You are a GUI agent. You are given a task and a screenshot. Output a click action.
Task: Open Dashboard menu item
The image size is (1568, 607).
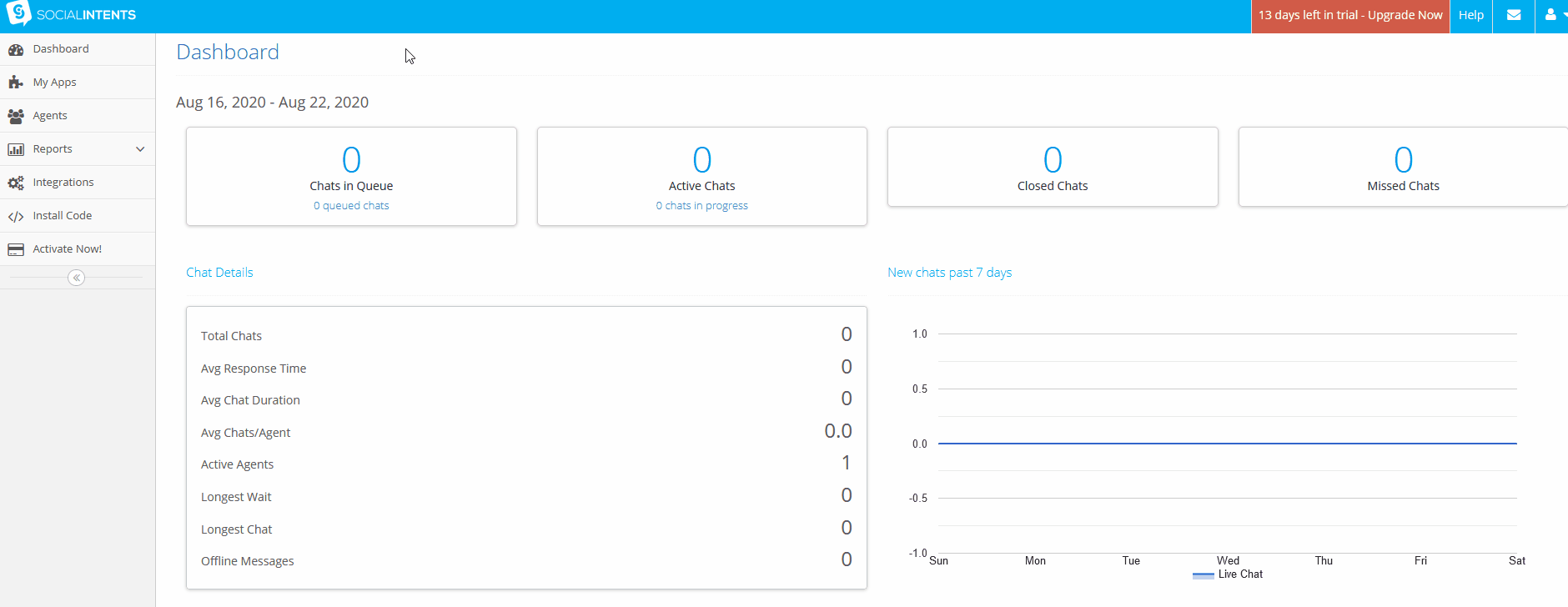click(x=78, y=49)
